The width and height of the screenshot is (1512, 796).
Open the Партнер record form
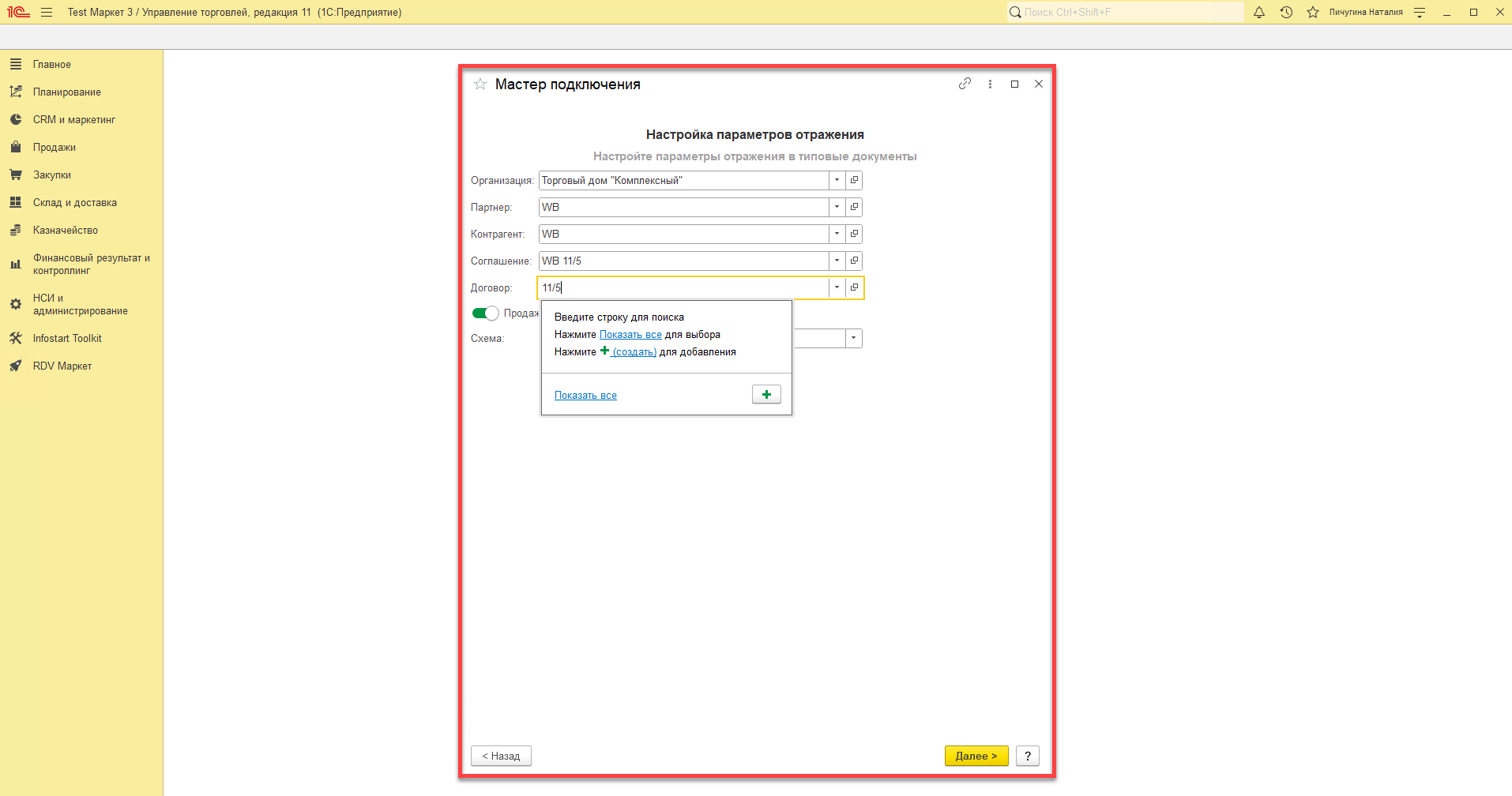click(x=854, y=207)
